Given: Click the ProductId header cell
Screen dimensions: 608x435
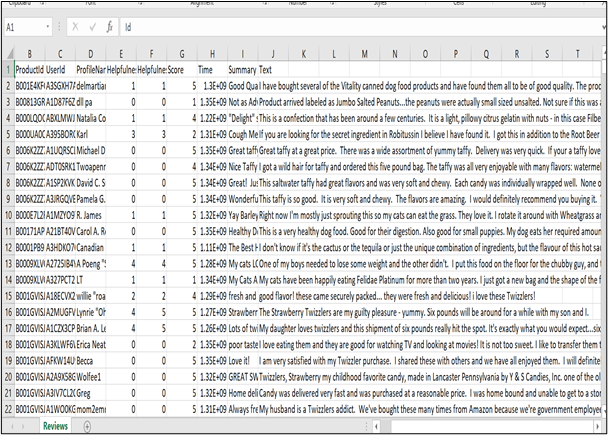Looking at the screenshot, I should (29, 70).
